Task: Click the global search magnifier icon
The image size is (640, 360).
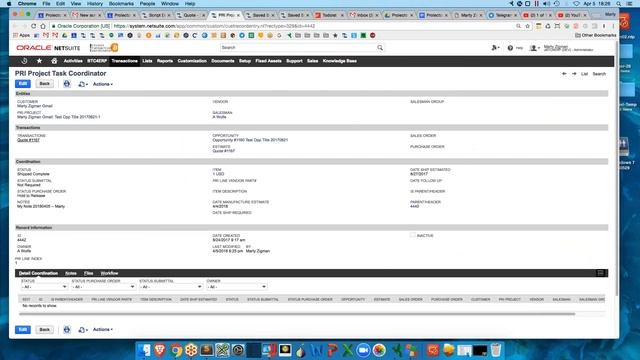Action: 380,48
